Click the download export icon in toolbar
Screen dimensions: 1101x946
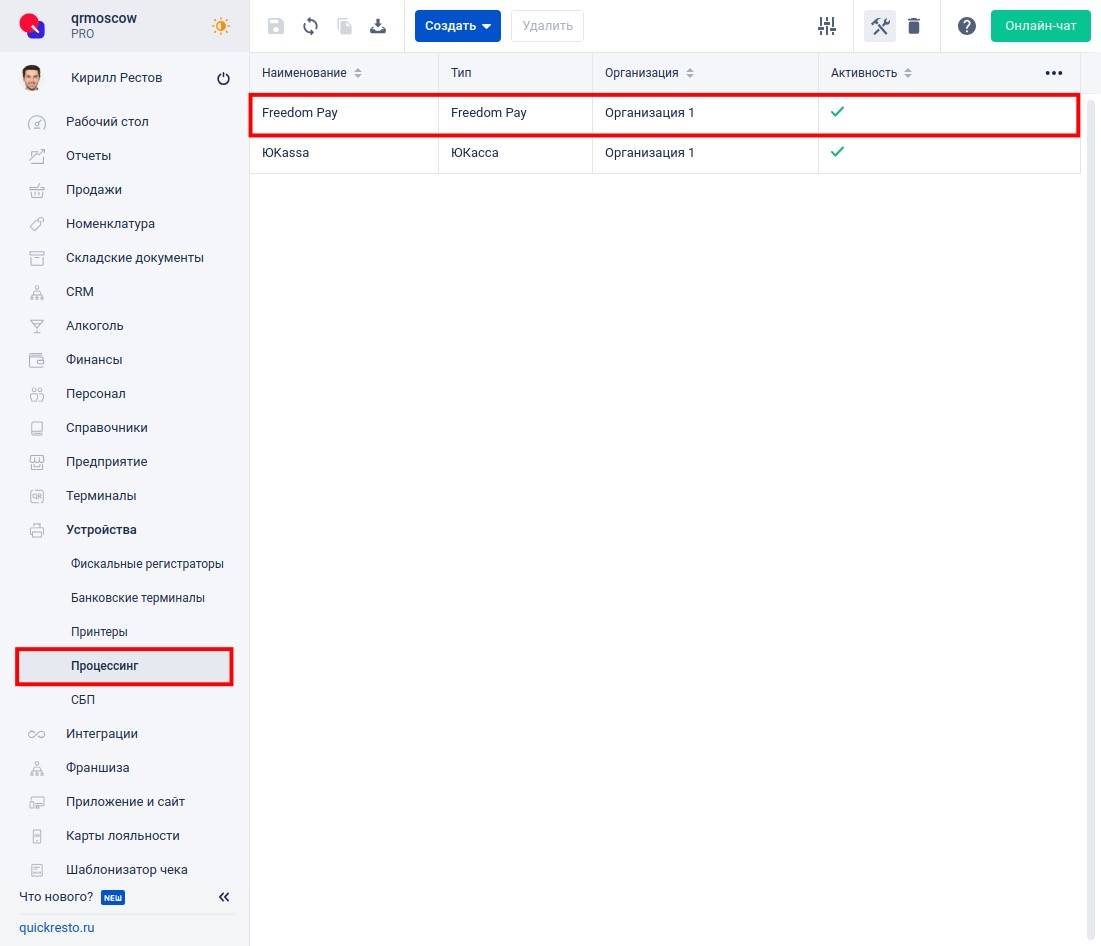pyautogui.click(x=378, y=26)
